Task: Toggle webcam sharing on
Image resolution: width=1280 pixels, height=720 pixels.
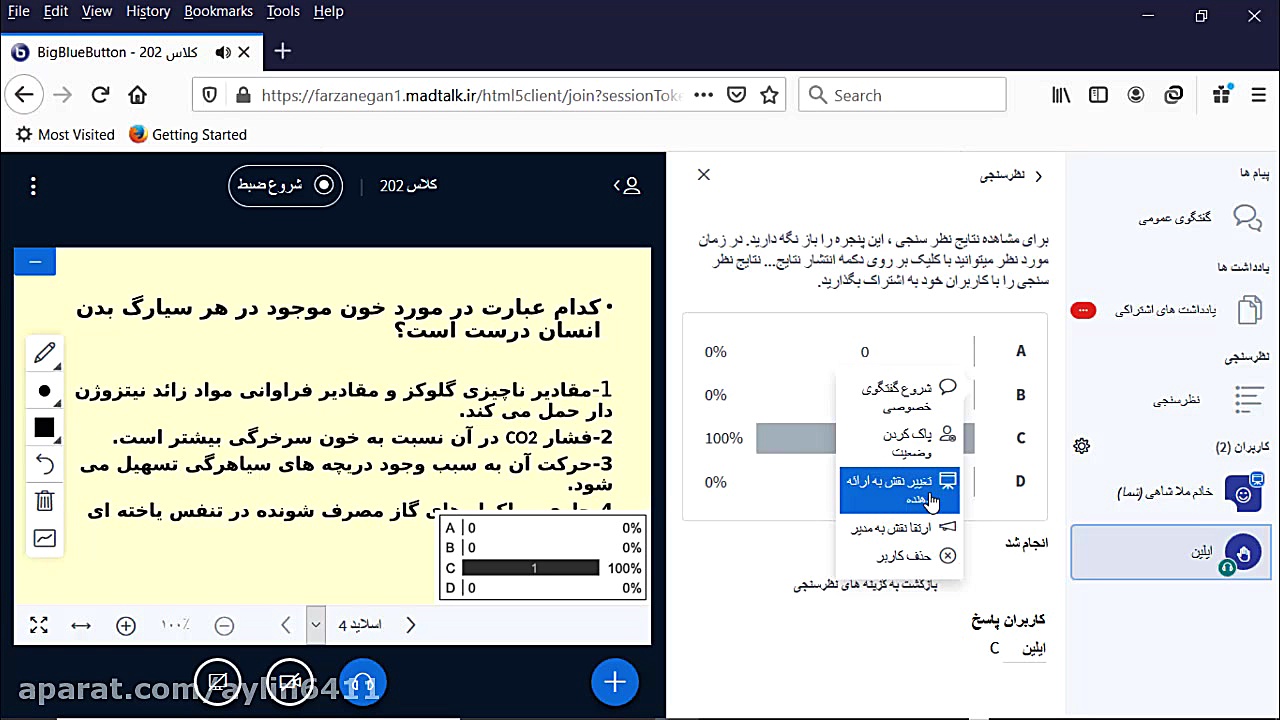Action: (x=289, y=682)
